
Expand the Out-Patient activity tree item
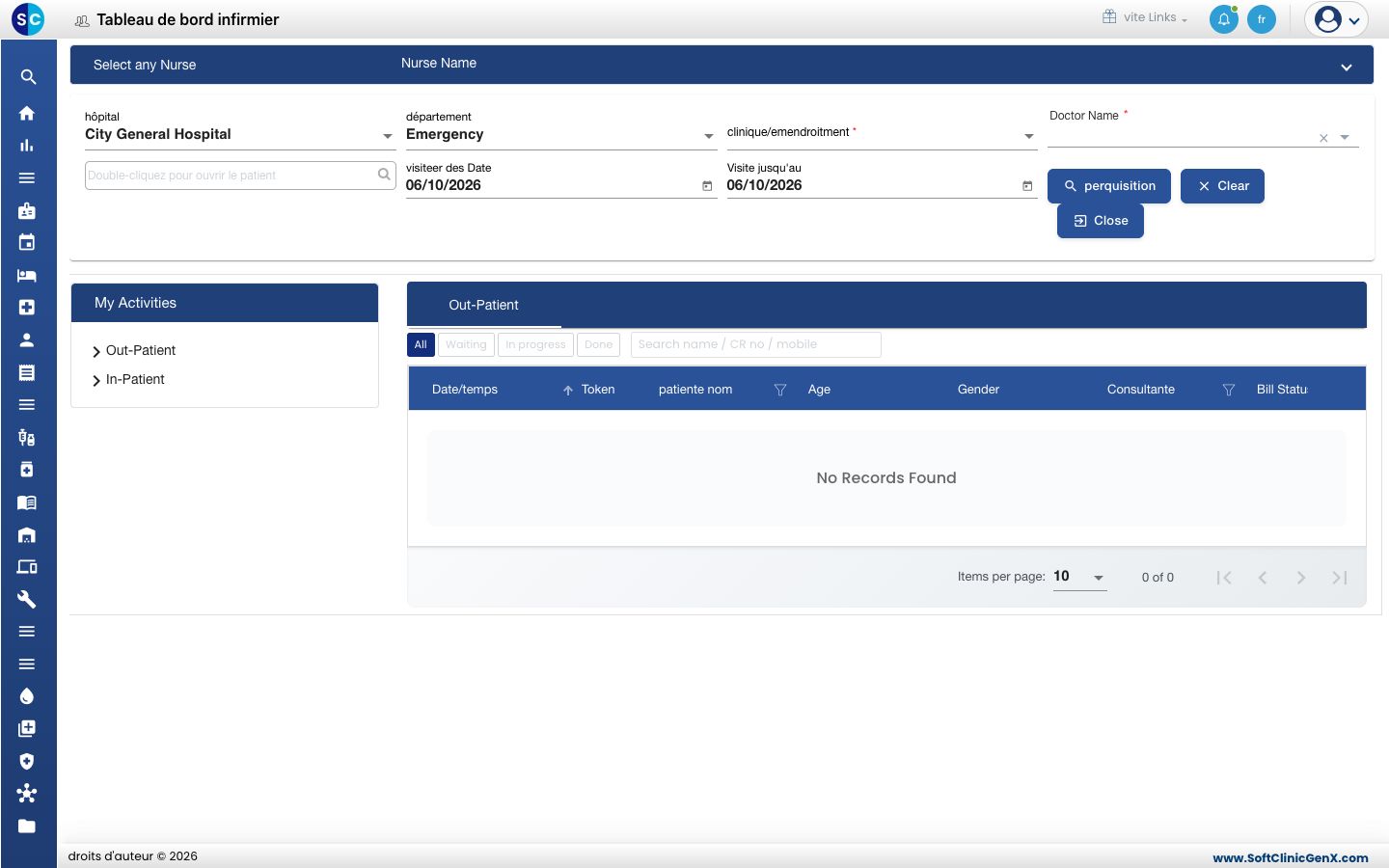(x=96, y=351)
